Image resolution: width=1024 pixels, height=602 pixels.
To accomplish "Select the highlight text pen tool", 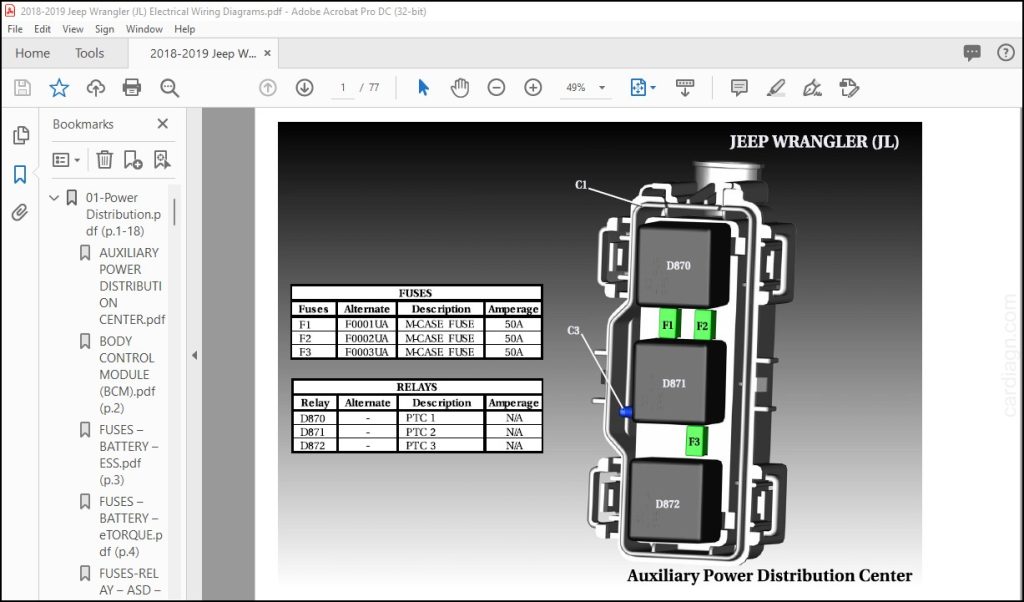I will (776, 87).
